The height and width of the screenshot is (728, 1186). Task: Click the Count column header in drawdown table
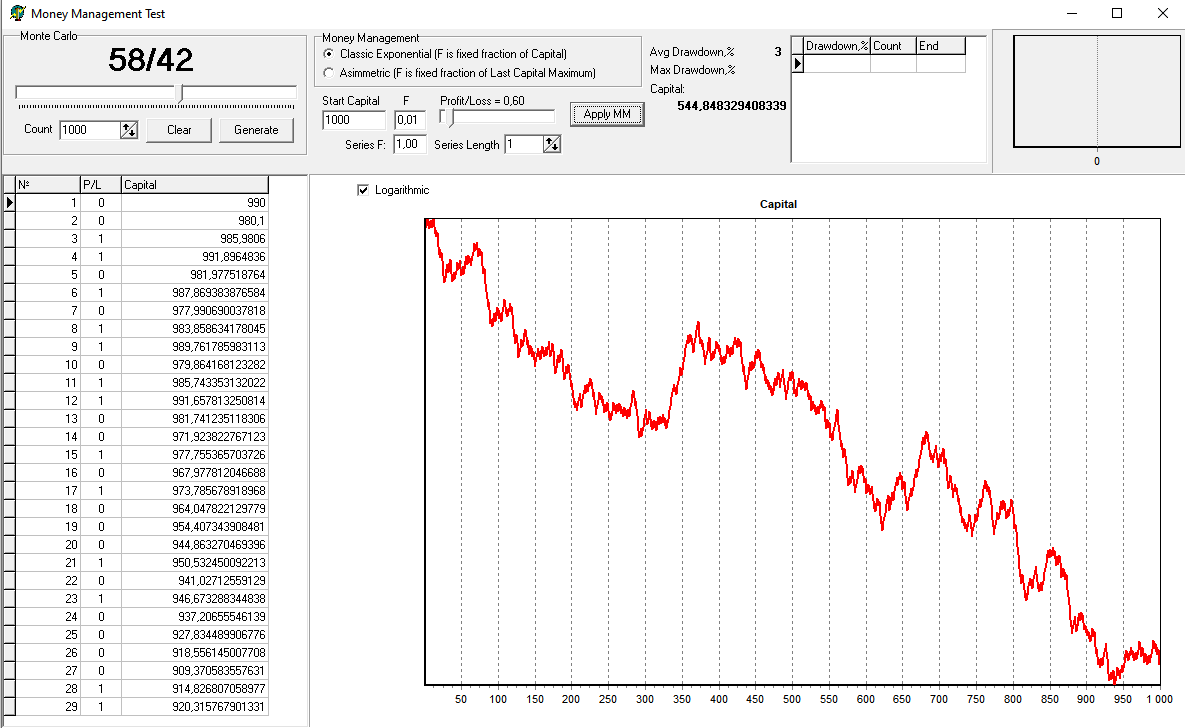pyautogui.click(x=893, y=46)
